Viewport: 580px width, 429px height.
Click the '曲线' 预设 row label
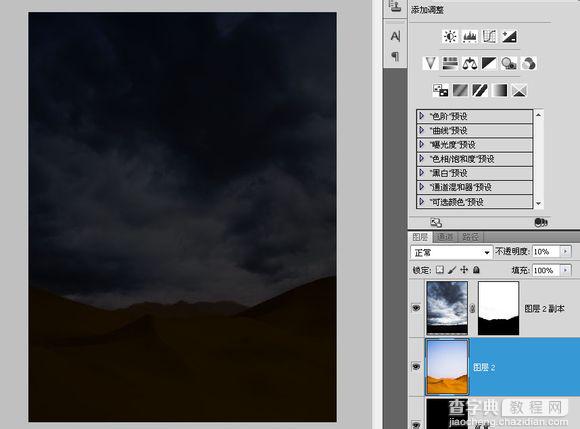click(x=448, y=130)
